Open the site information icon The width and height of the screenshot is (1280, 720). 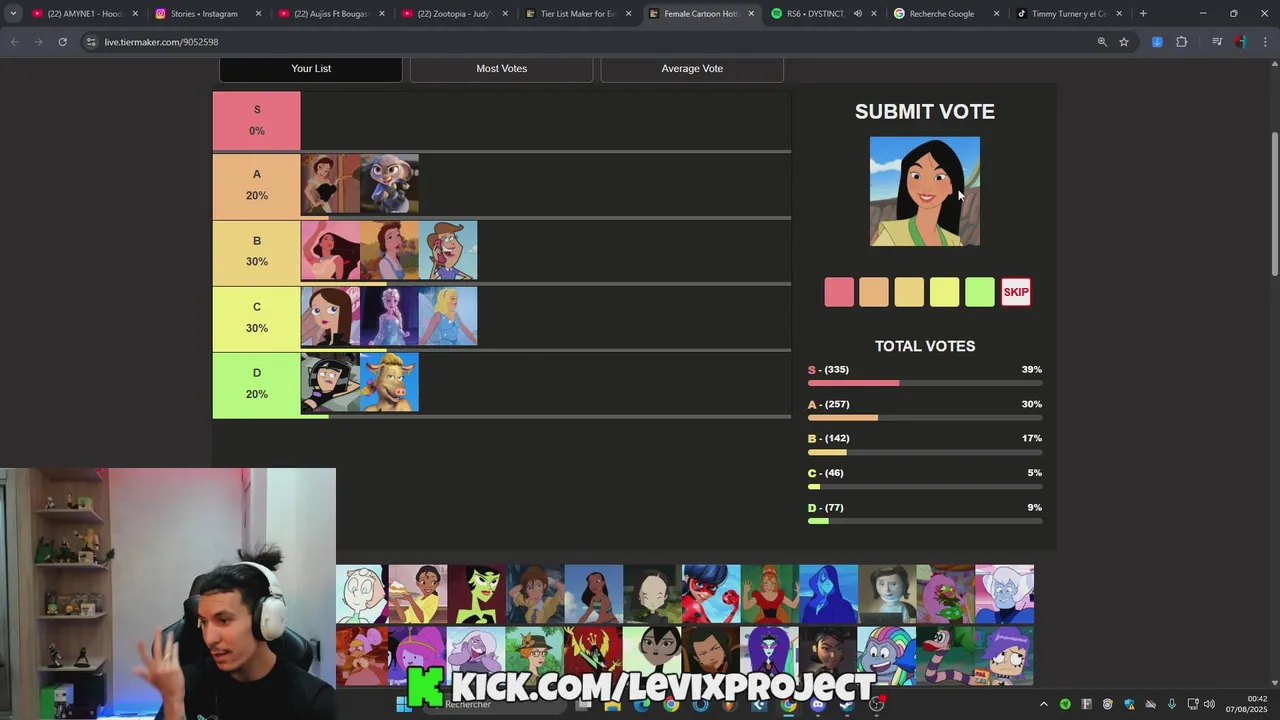pyautogui.click(x=91, y=42)
